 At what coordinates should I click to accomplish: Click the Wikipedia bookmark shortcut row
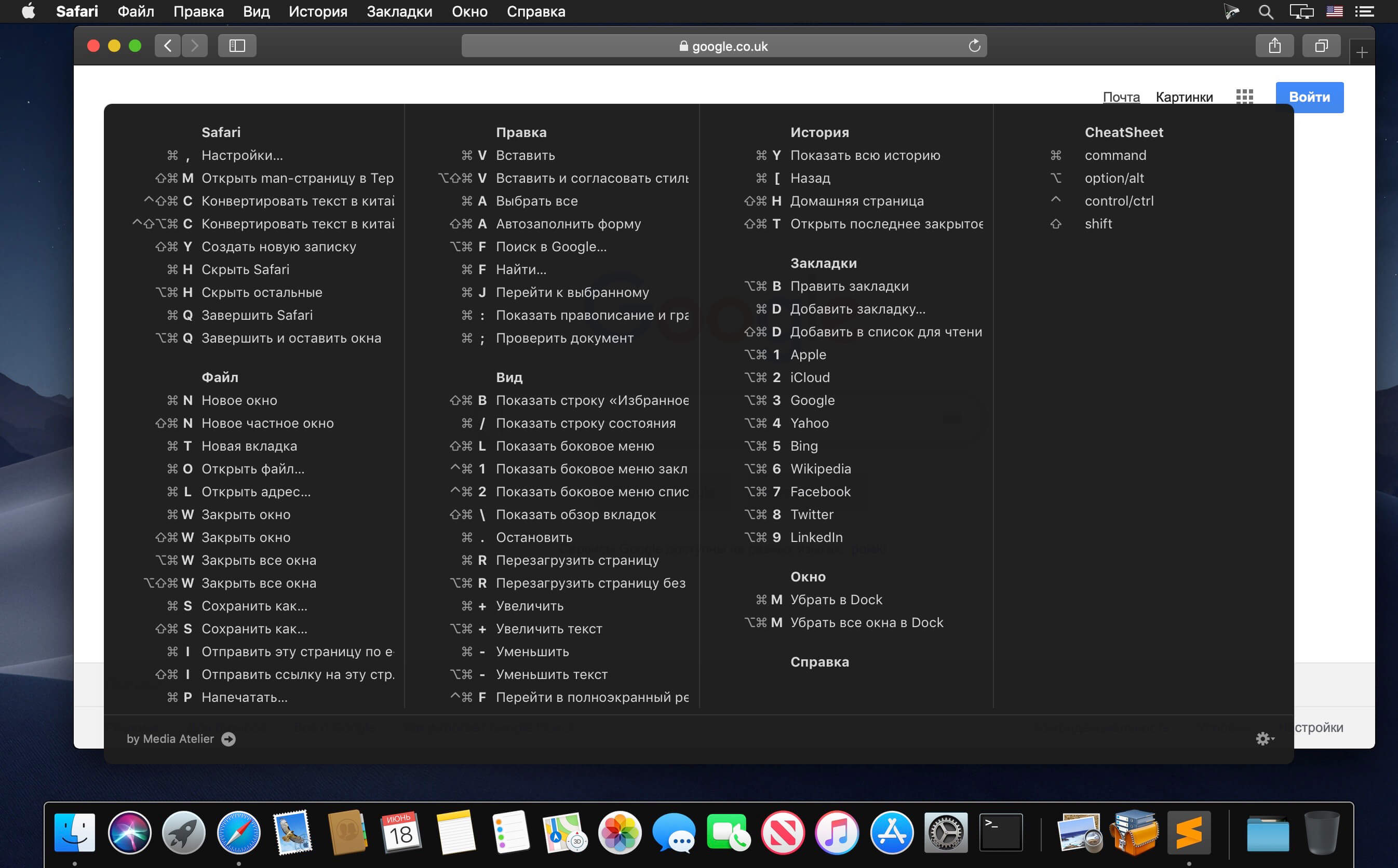point(798,469)
